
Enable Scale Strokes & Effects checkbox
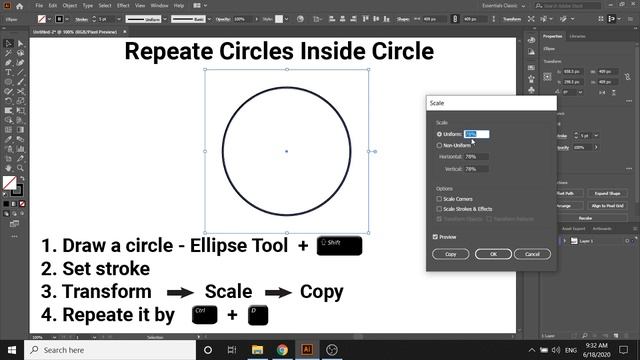tap(439, 209)
